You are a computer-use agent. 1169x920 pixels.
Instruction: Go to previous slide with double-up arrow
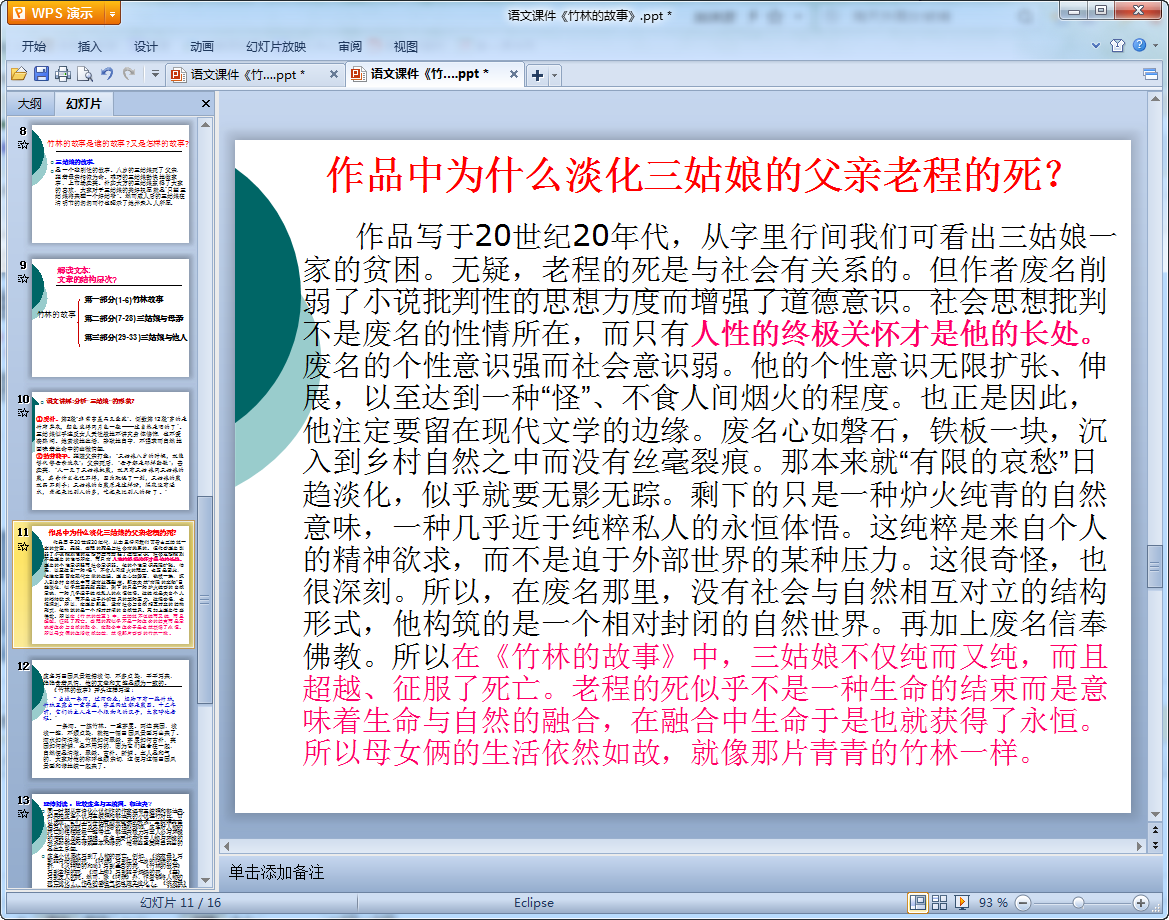click(x=1155, y=830)
